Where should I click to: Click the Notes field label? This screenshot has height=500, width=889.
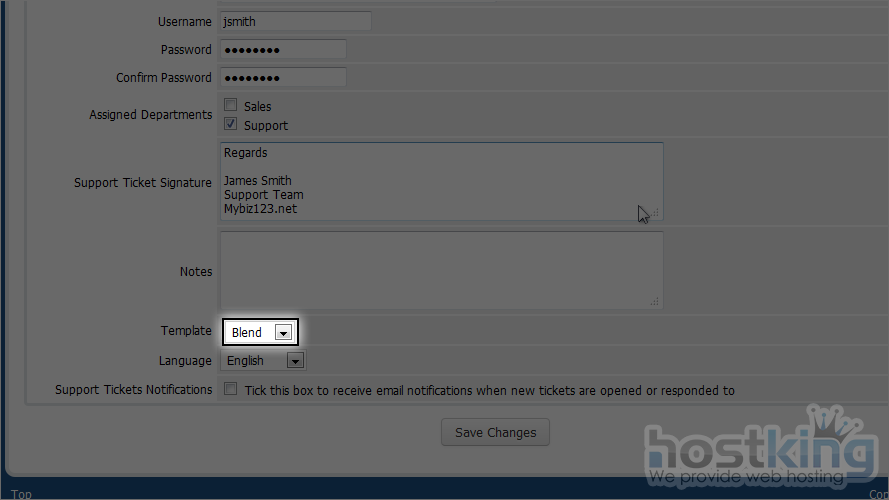coord(196,271)
